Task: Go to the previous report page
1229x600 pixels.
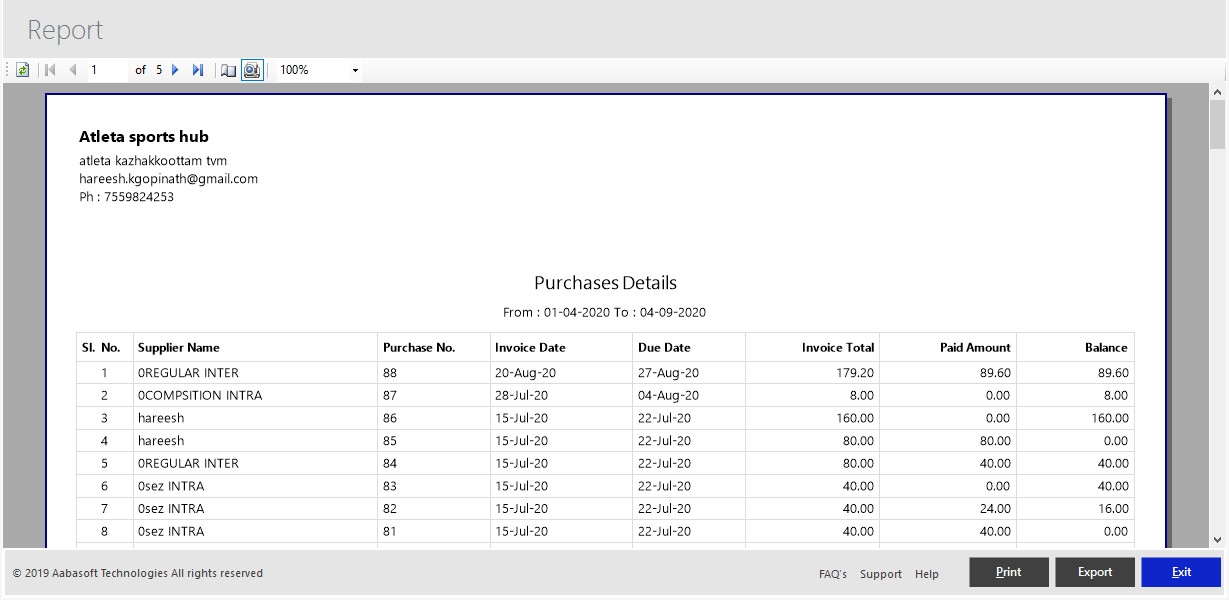Action: coord(72,70)
